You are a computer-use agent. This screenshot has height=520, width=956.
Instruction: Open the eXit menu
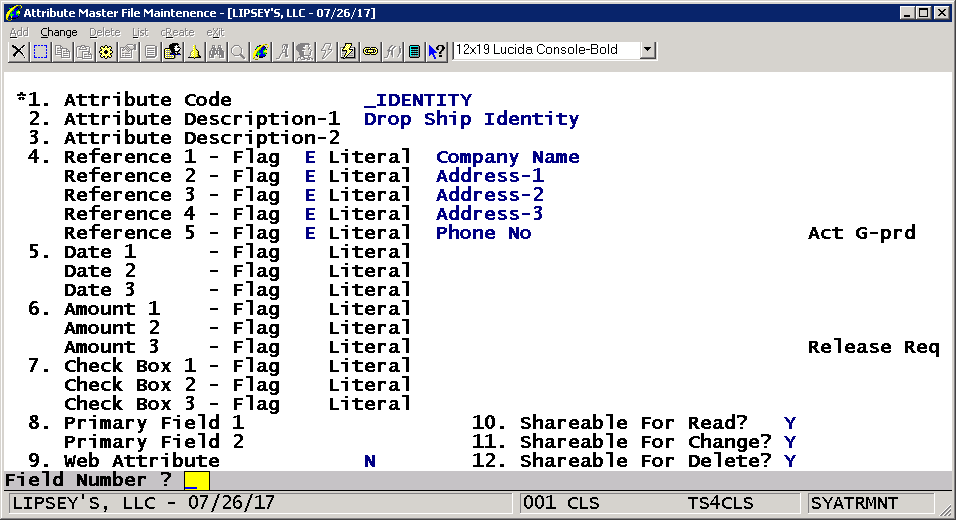point(215,32)
